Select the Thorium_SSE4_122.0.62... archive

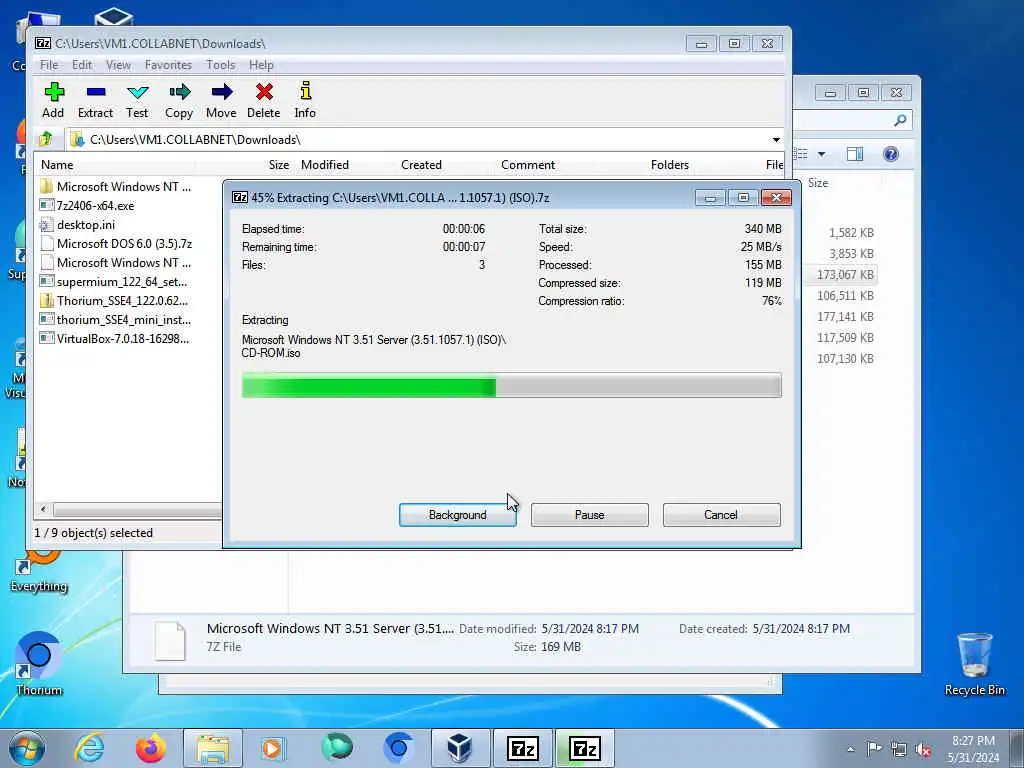tap(122, 300)
